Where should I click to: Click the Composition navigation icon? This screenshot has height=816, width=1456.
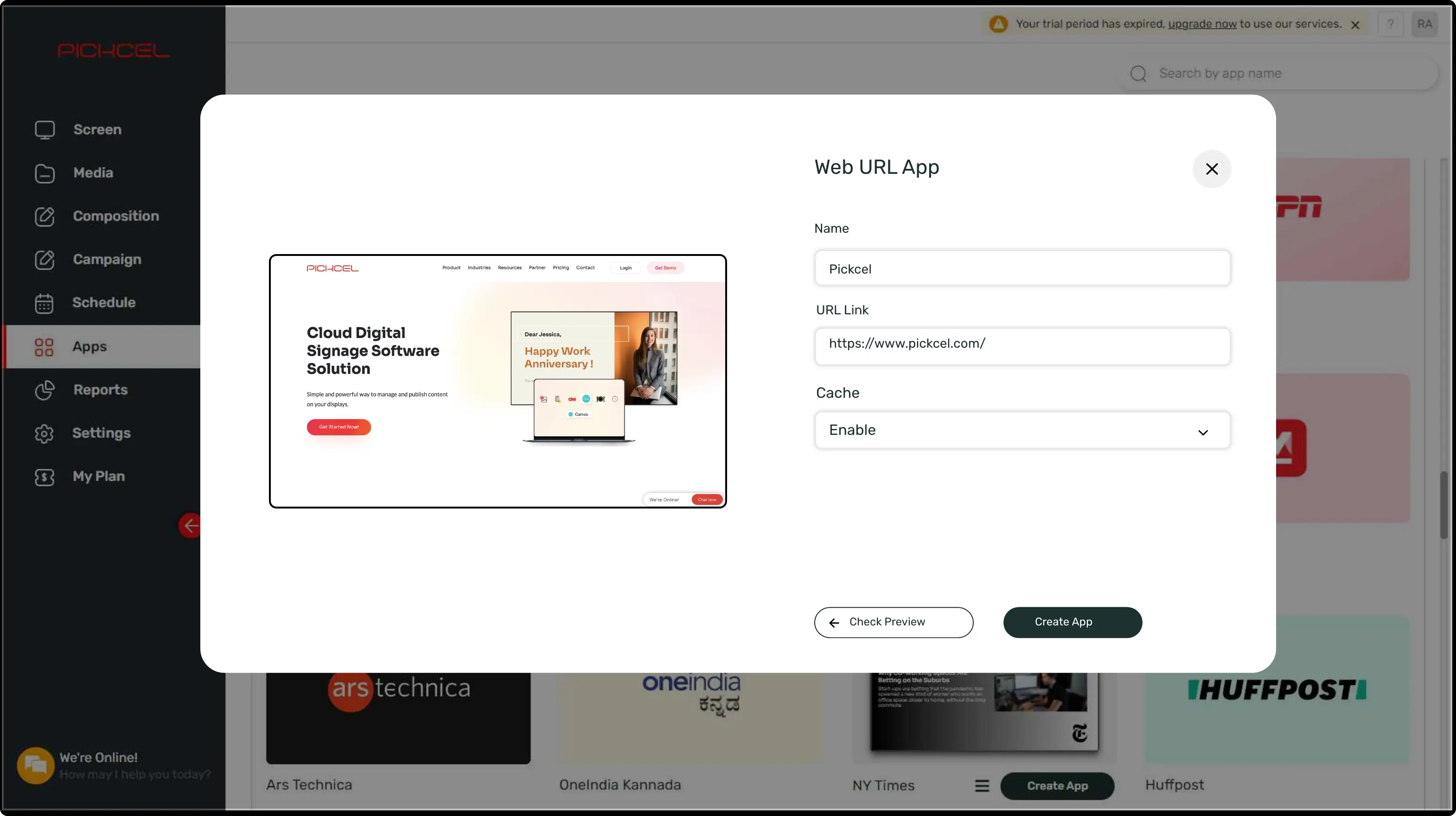point(43,216)
